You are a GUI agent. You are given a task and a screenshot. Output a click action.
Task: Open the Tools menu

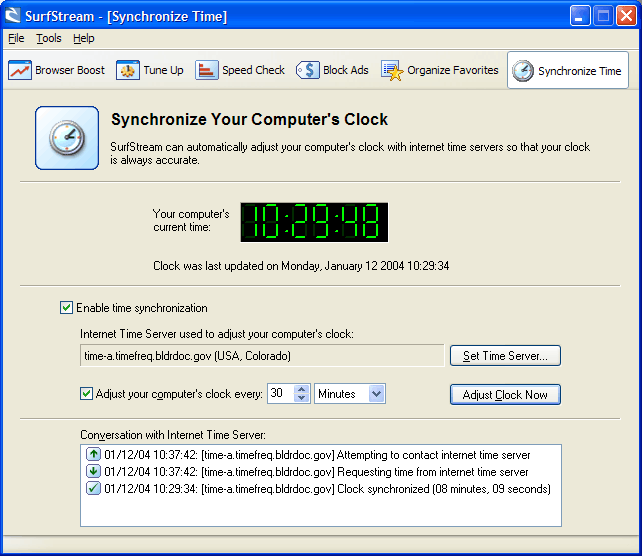(49, 38)
